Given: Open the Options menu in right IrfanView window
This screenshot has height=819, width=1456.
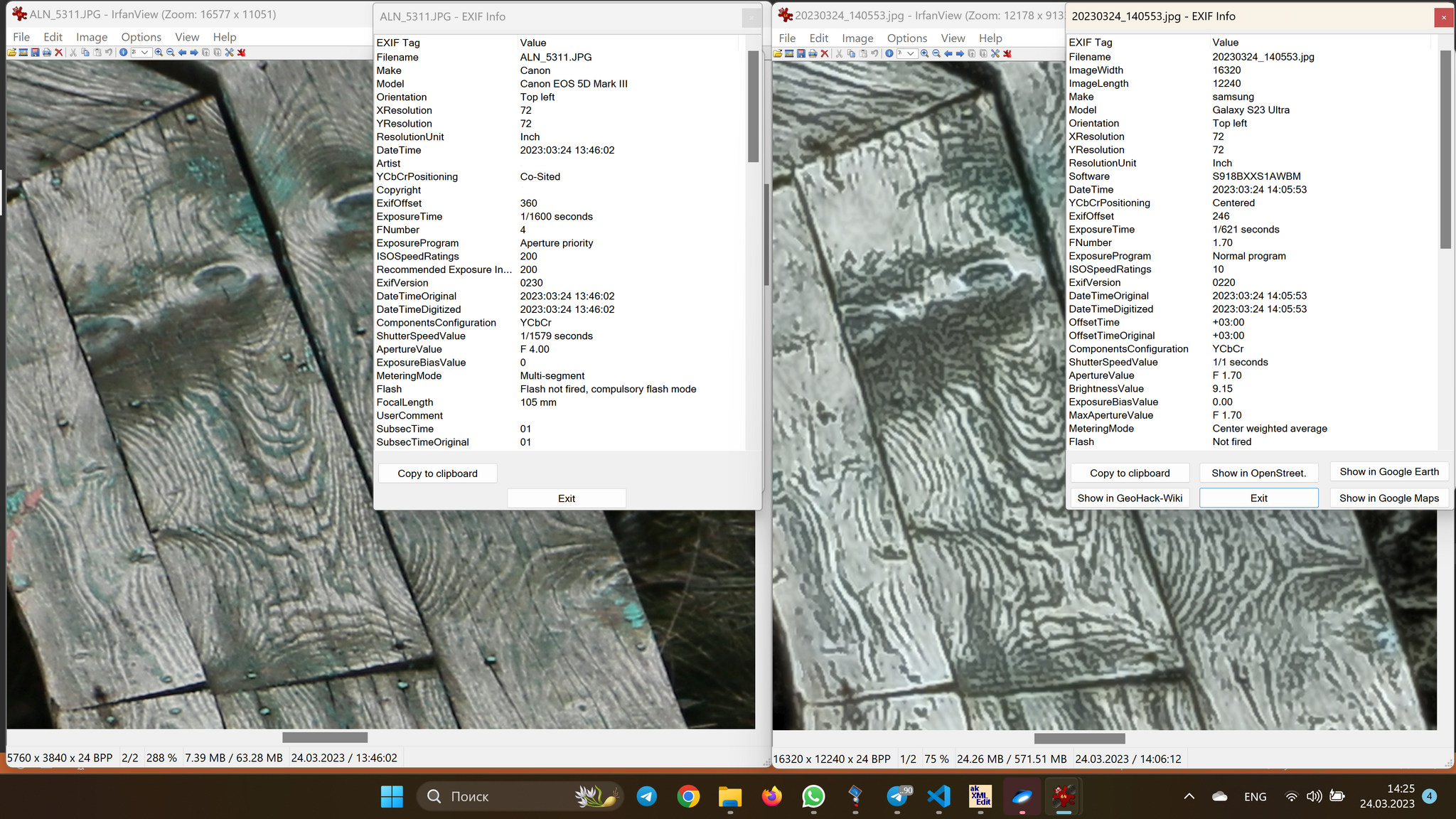Looking at the screenshot, I should 906,37.
